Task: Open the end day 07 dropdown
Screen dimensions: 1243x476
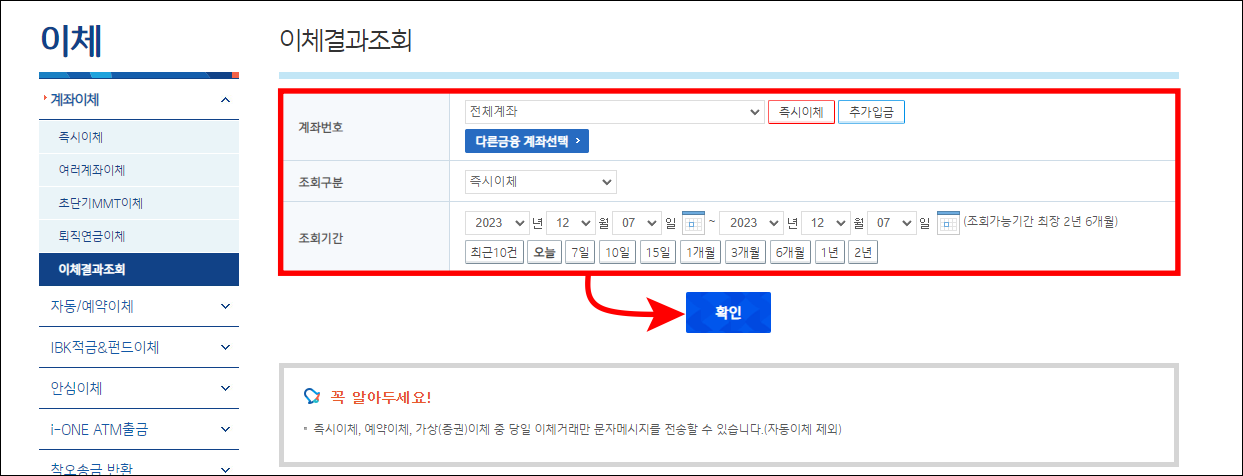Action: tap(892, 222)
